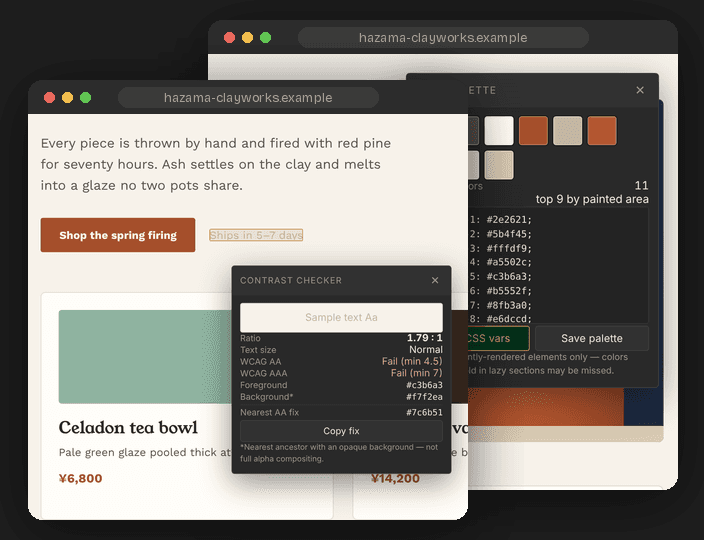Viewport: 704px width, 540px height.
Task: Click the Celadon tea bowl title
Action: pos(128,428)
